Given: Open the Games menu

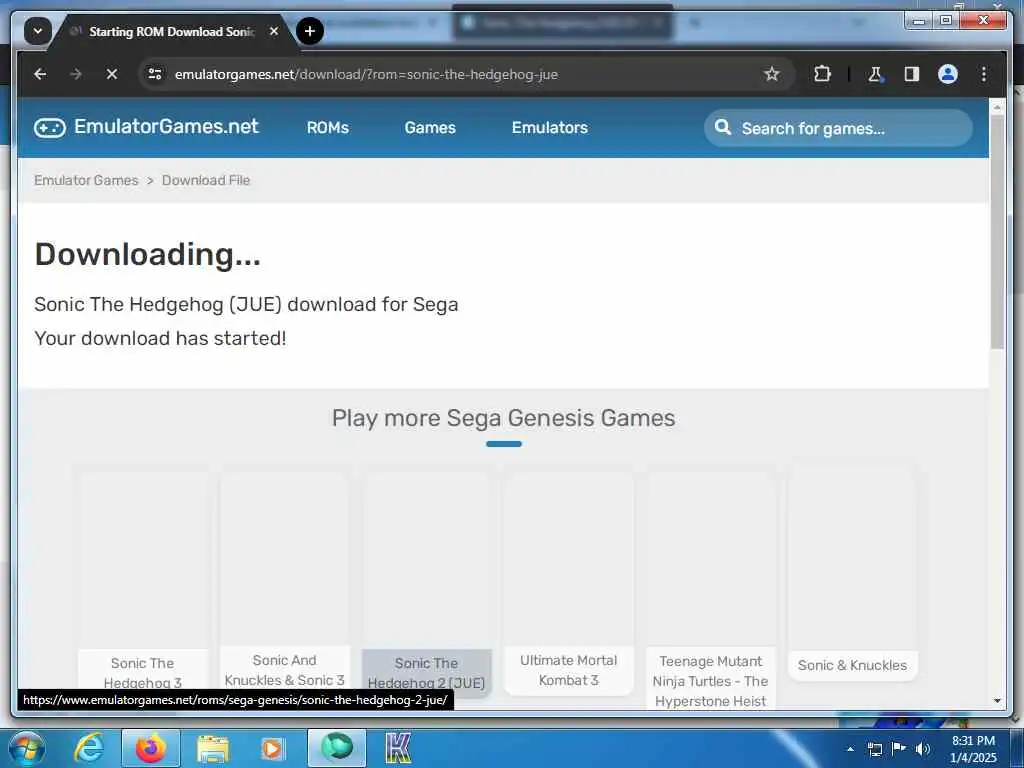Looking at the screenshot, I should pyautogui.click(x=430, y=127).
